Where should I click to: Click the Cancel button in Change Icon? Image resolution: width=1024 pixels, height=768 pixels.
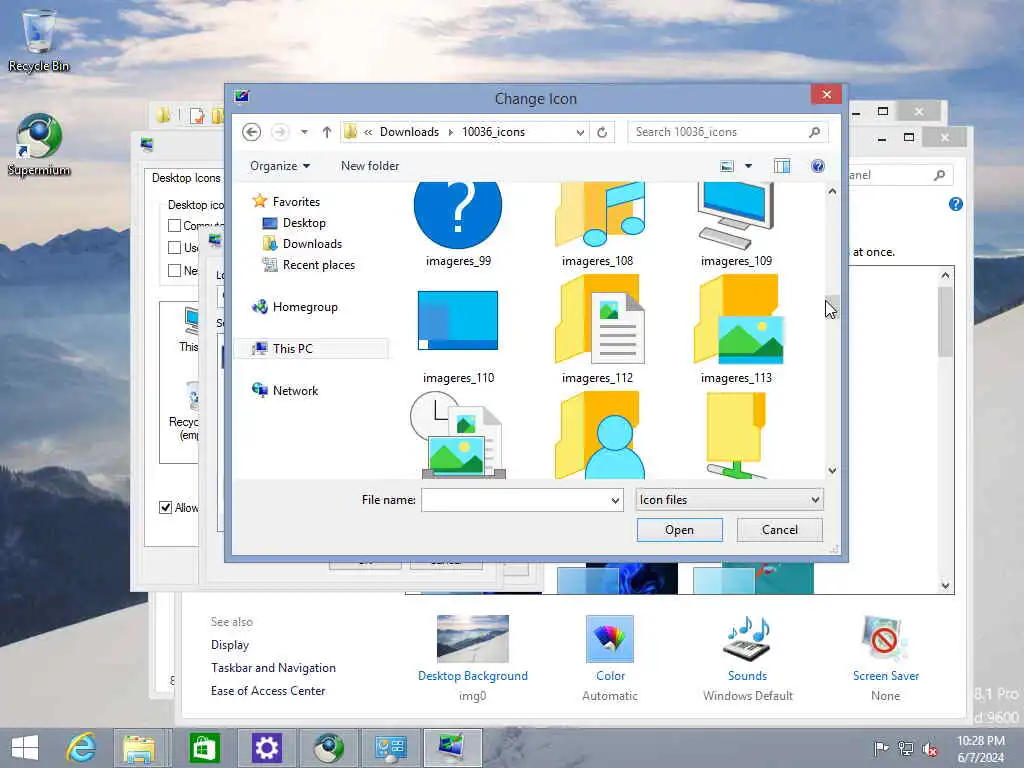(780, 530)
